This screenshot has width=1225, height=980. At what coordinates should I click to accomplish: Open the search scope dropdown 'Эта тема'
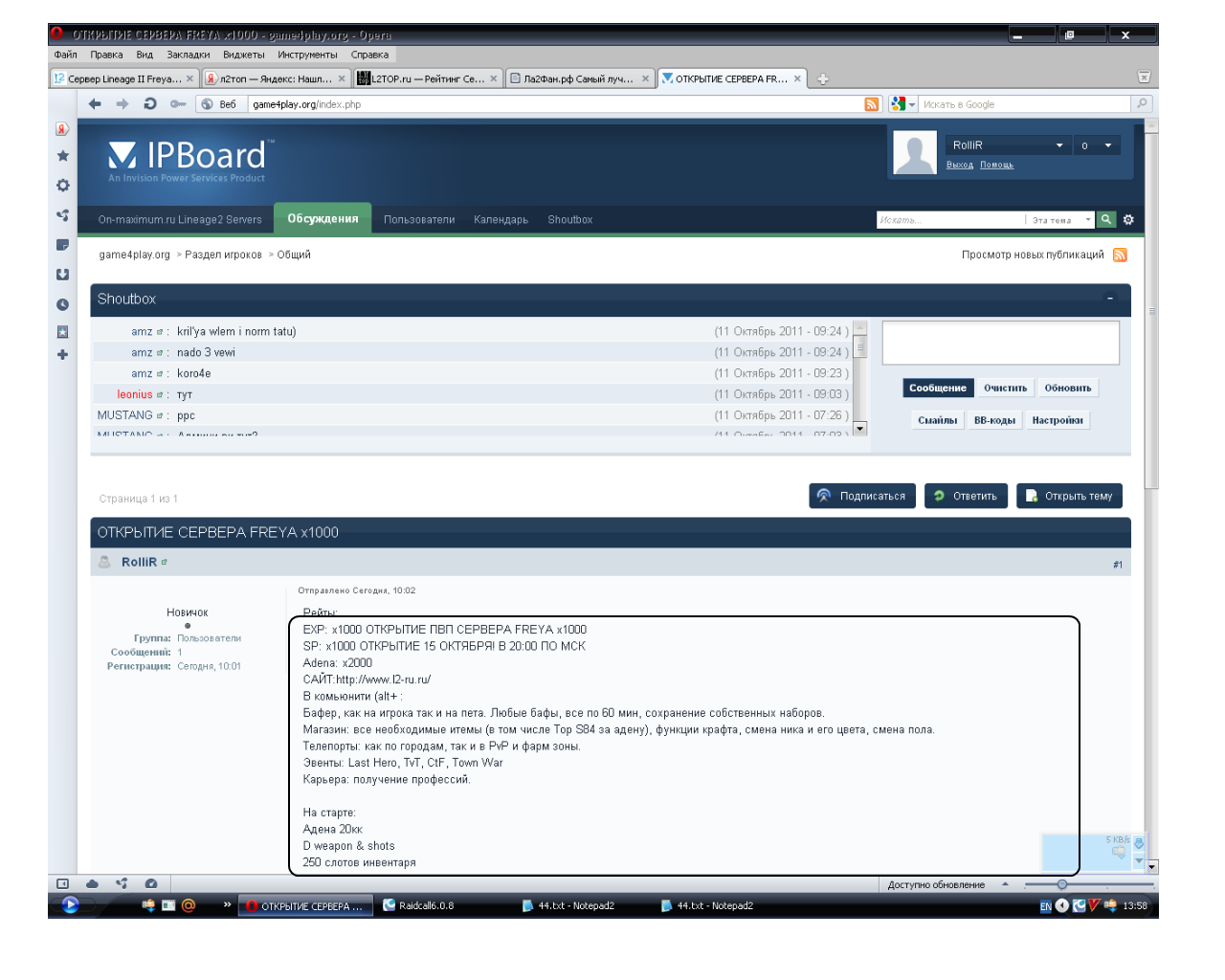1060,220
